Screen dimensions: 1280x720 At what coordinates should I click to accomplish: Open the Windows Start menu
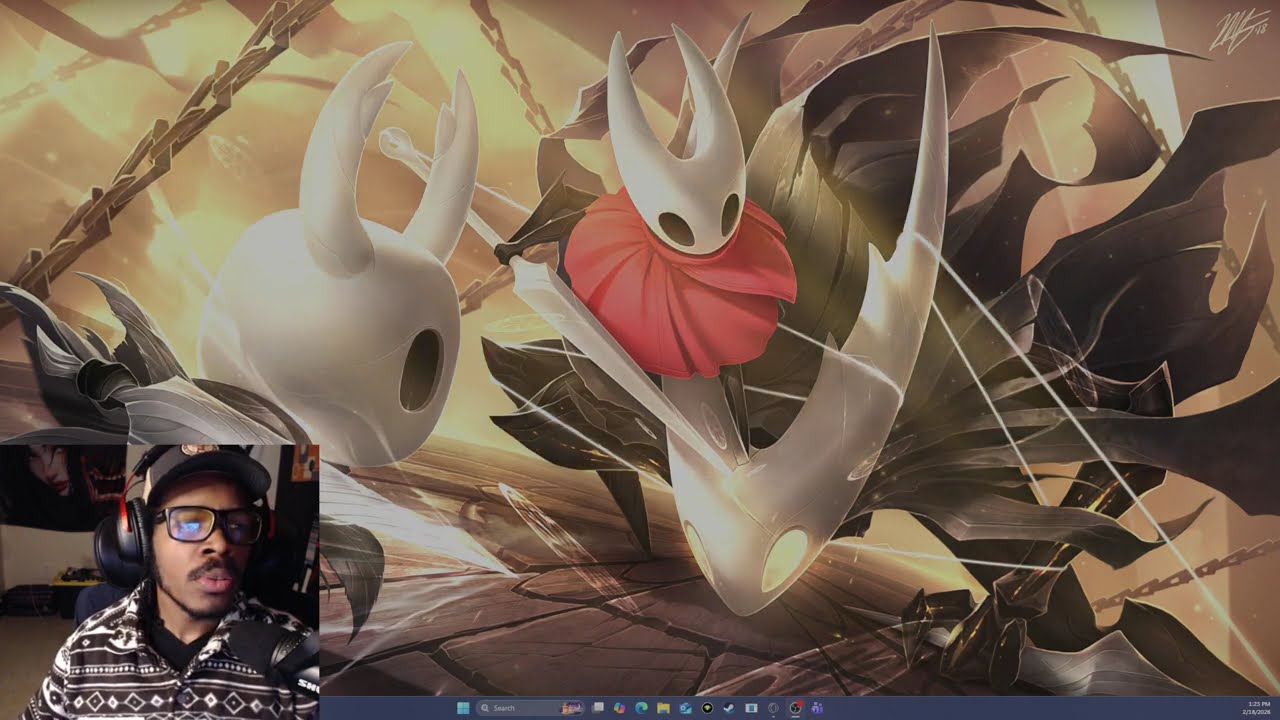(x=463, y=708)
